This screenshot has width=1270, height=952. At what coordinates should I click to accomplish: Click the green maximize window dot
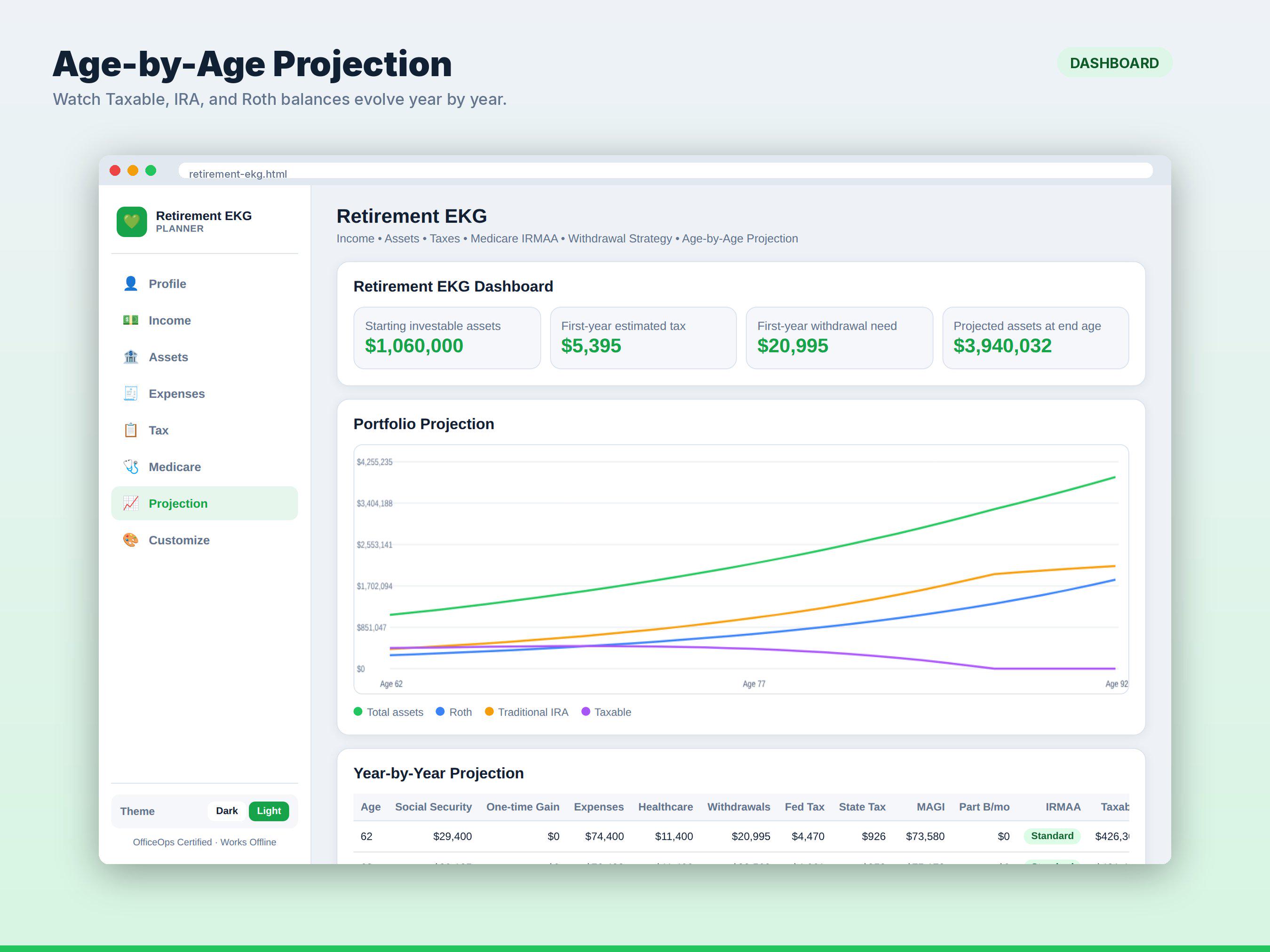tap(151, 171)
